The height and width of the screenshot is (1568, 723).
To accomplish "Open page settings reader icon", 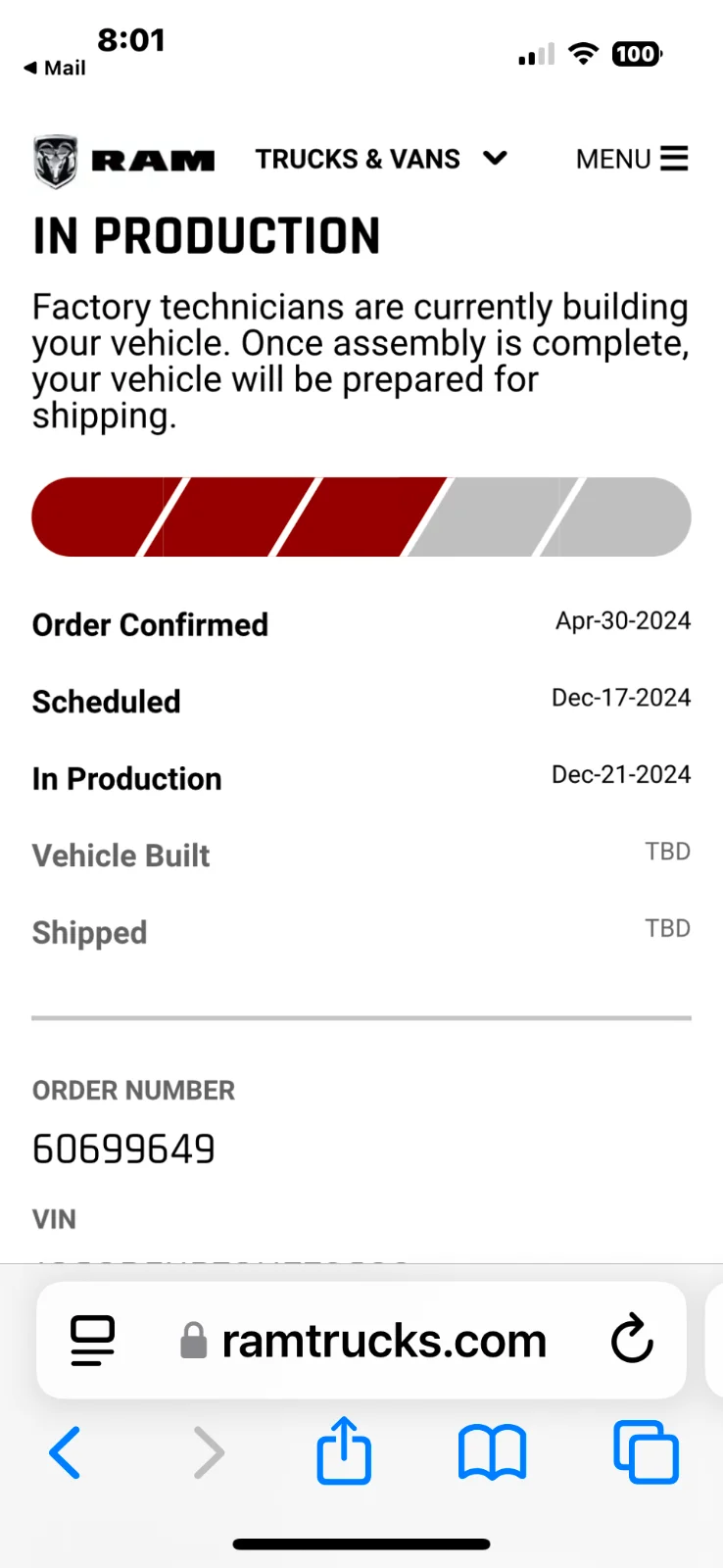I will click(x=93, y=1341).
